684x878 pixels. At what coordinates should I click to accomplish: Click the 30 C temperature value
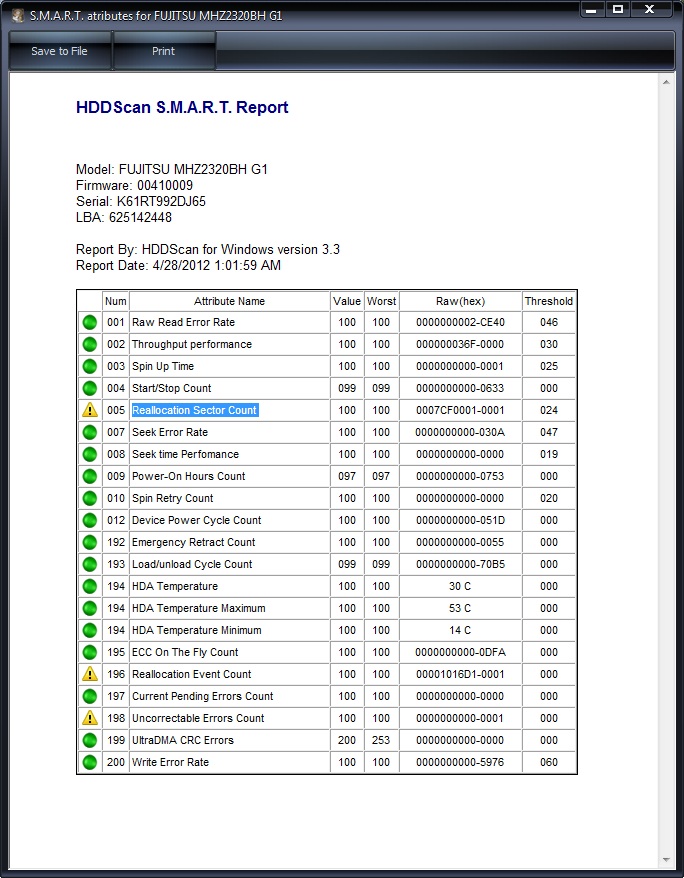coord(460,586)
